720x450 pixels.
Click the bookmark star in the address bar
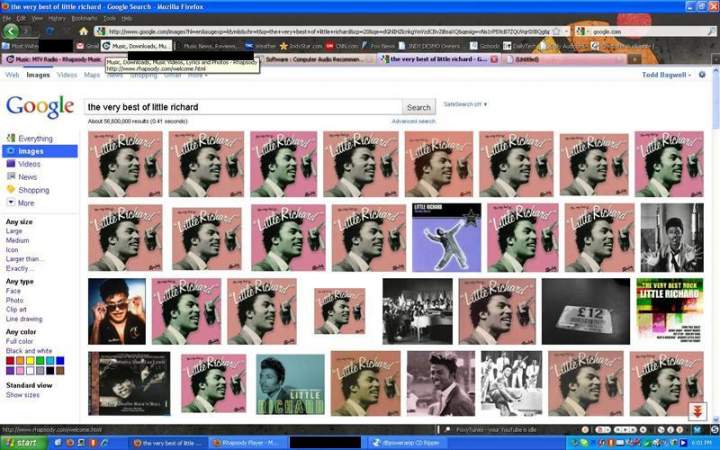point(556,31)
